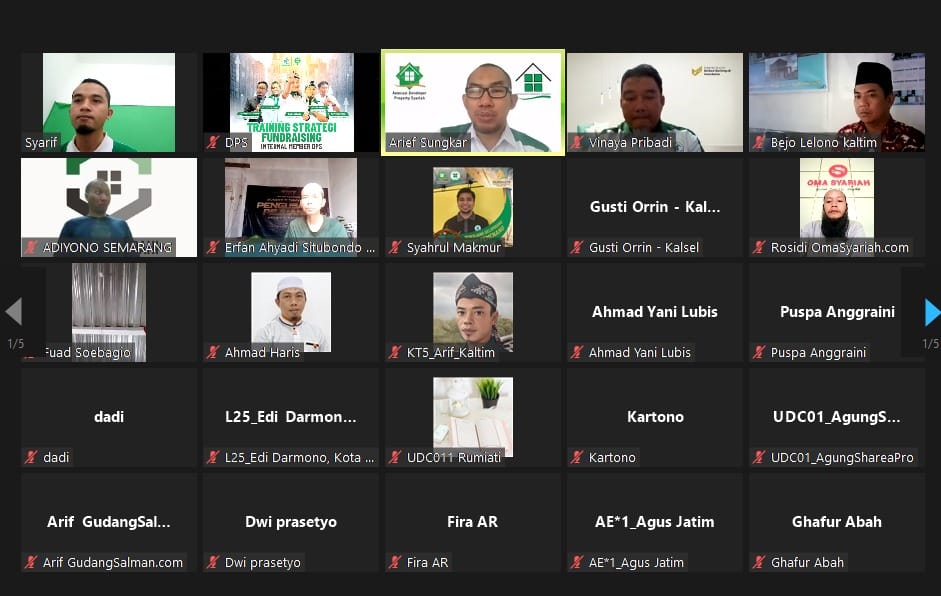This screenshot has width=941, height=596.
Task: Click muted mic icon on Vinaya Pribadi's tile
Action: click(x=577, y=142)
